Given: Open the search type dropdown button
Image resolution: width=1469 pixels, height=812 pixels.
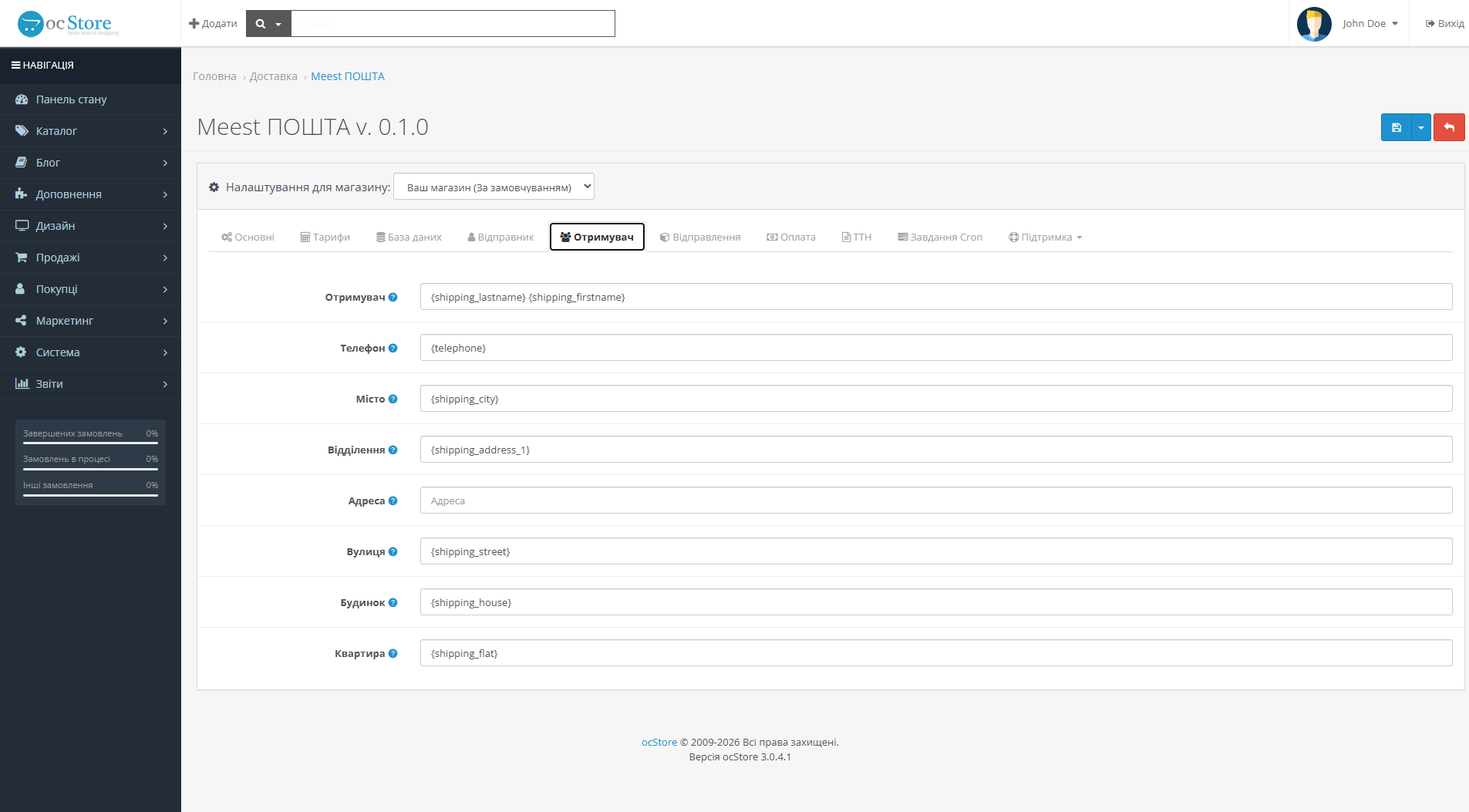Looking at the screenshot, I should coord(268,24).
